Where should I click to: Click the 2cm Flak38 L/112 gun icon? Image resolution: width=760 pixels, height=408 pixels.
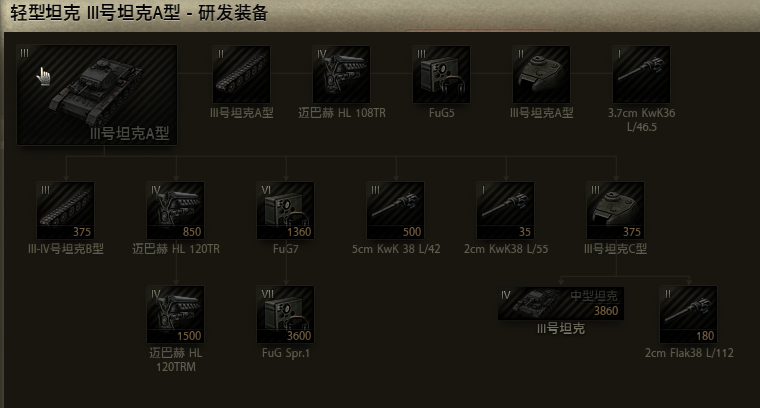pyautogui.click(x=688, y=314)
